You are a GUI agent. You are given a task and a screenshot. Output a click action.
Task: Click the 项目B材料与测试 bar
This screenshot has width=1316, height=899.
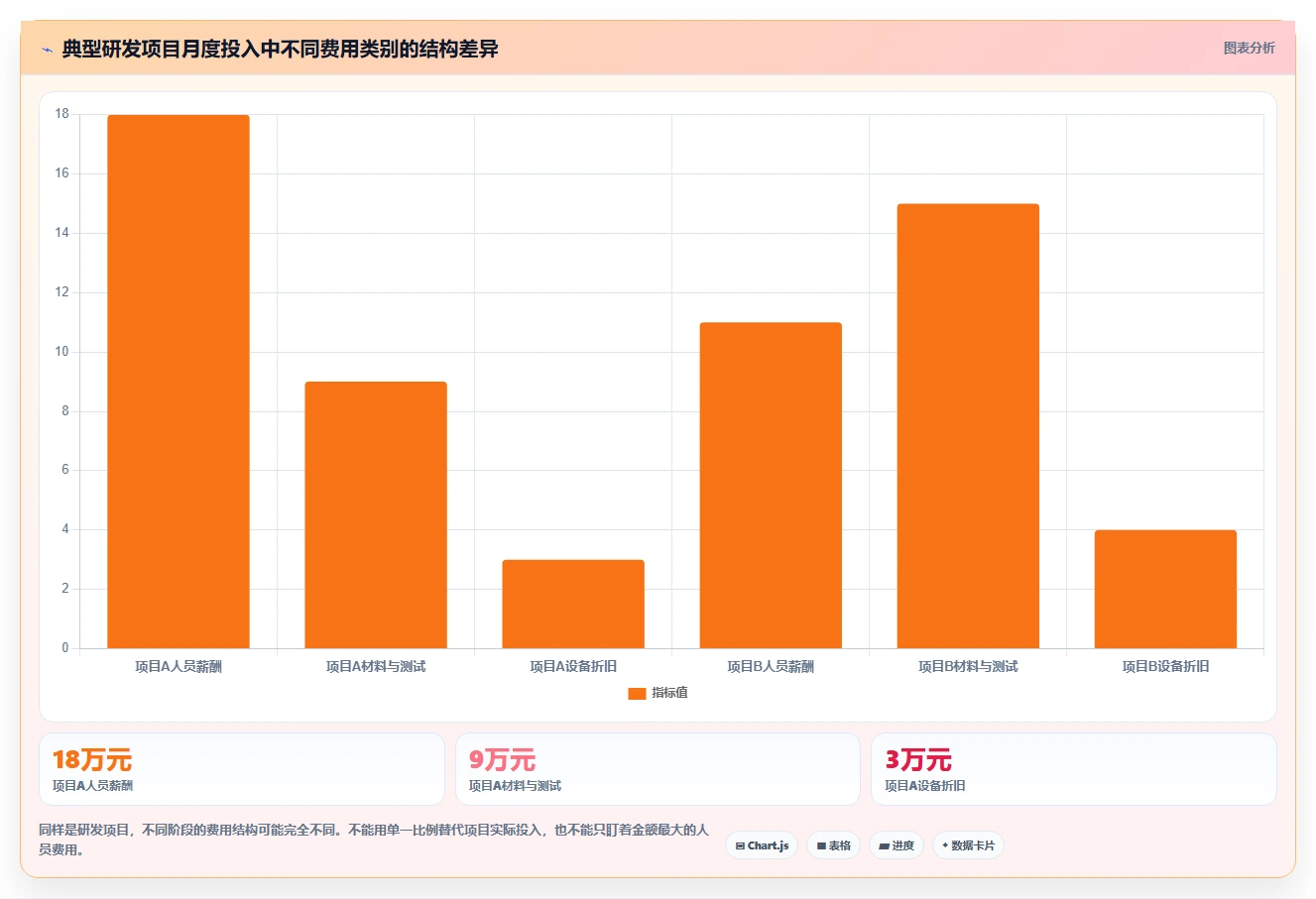click(x=968, y=426)
